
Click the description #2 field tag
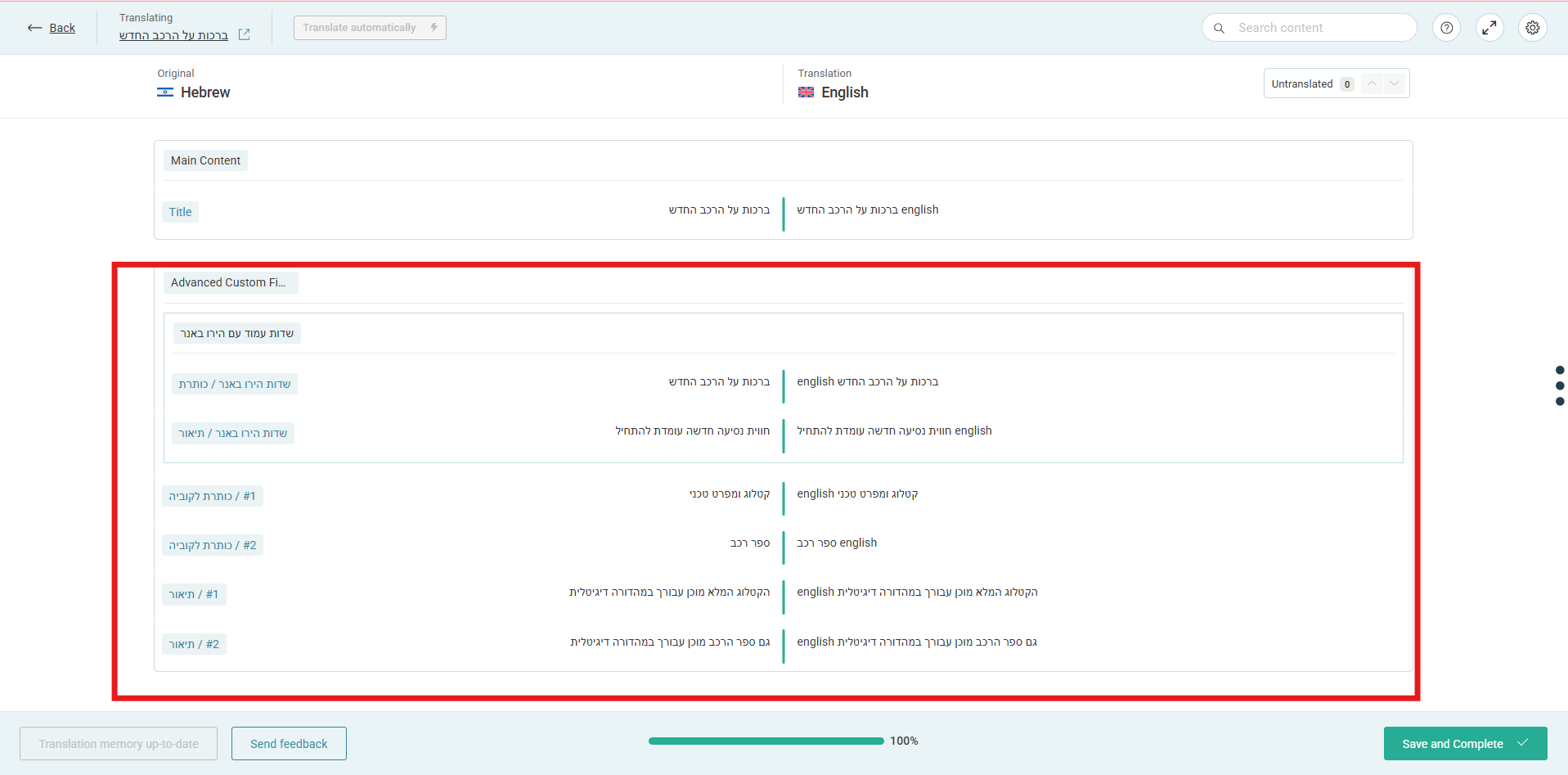(194, 644)
